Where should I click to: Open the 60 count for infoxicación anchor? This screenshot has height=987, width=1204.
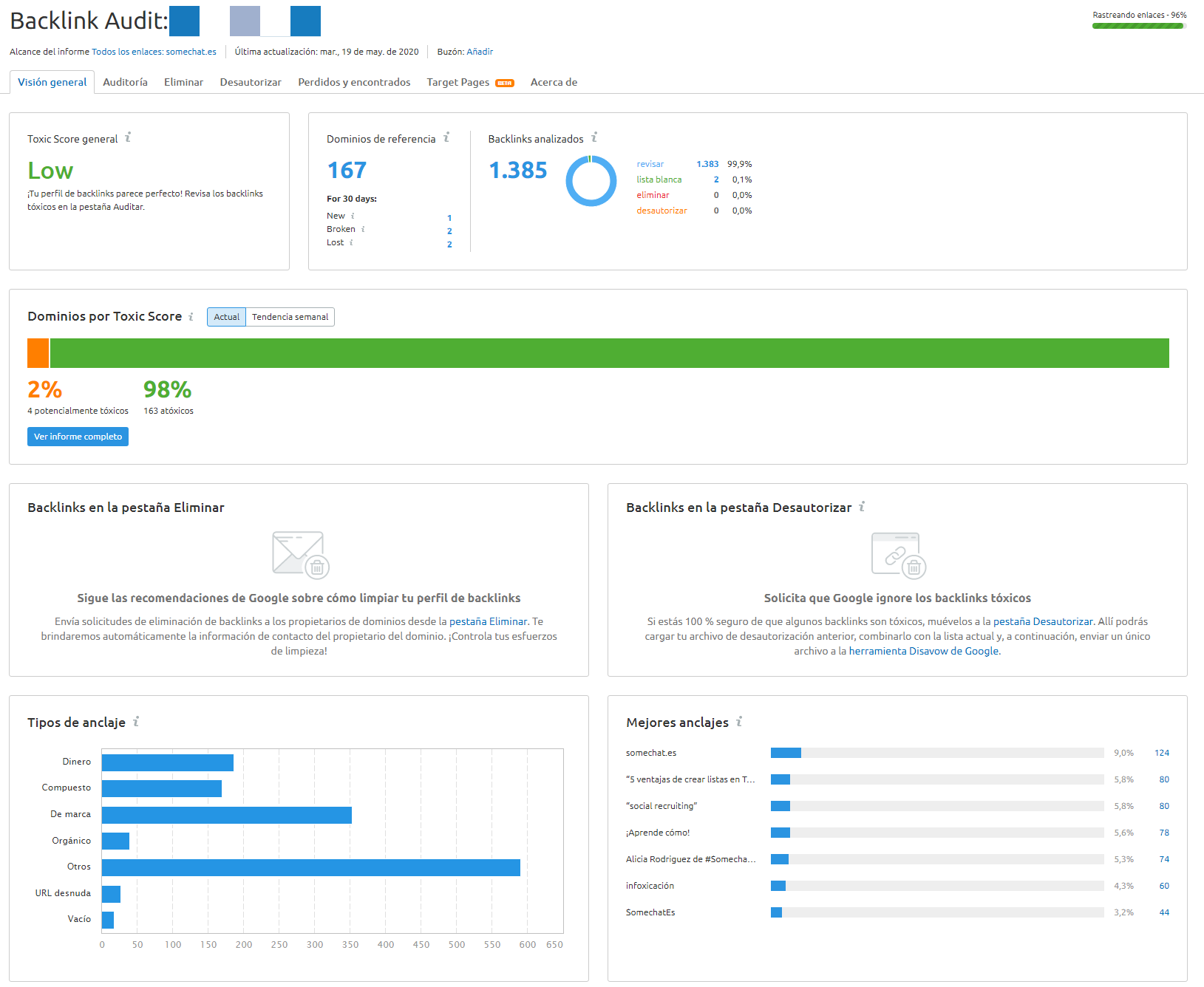[x=1164, y=886]
